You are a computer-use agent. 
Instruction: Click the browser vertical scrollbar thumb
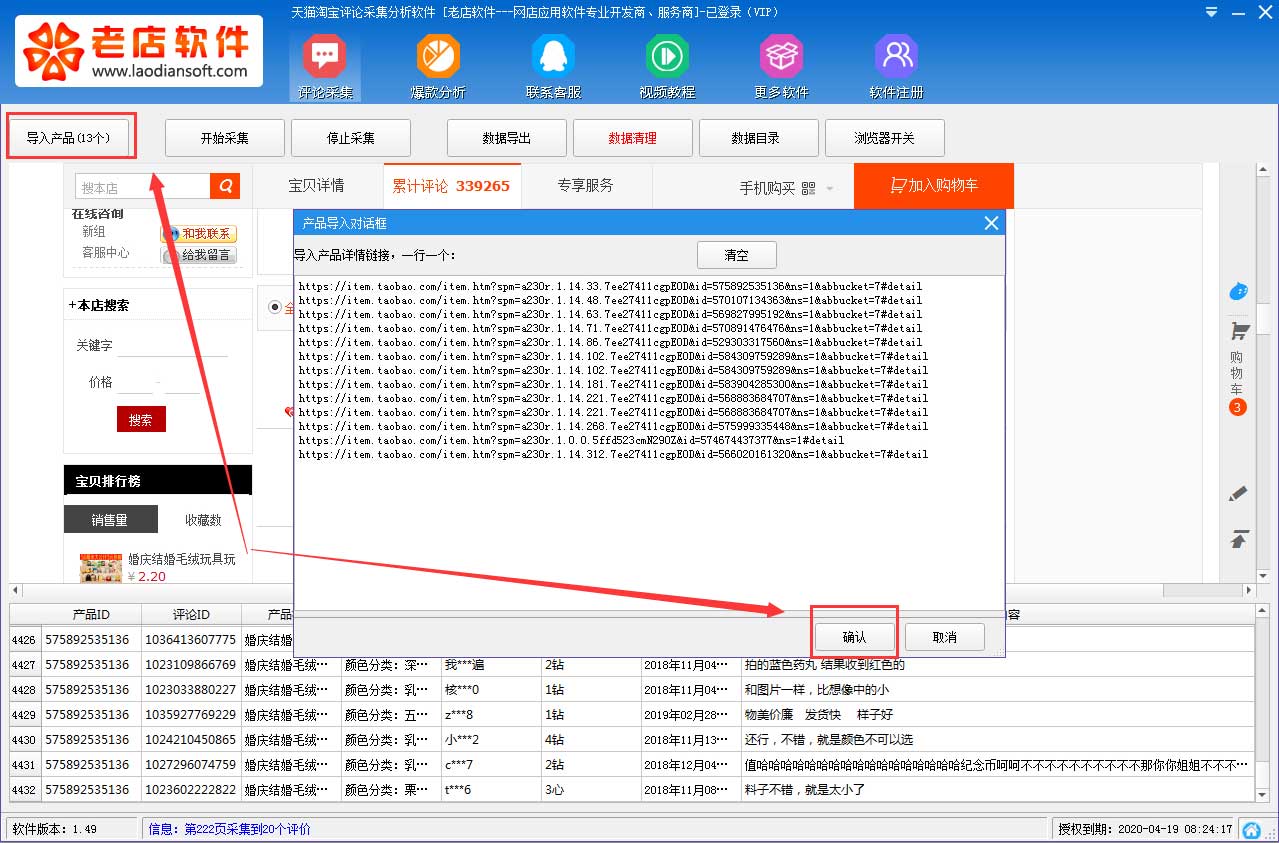(x=1264, y=318)
